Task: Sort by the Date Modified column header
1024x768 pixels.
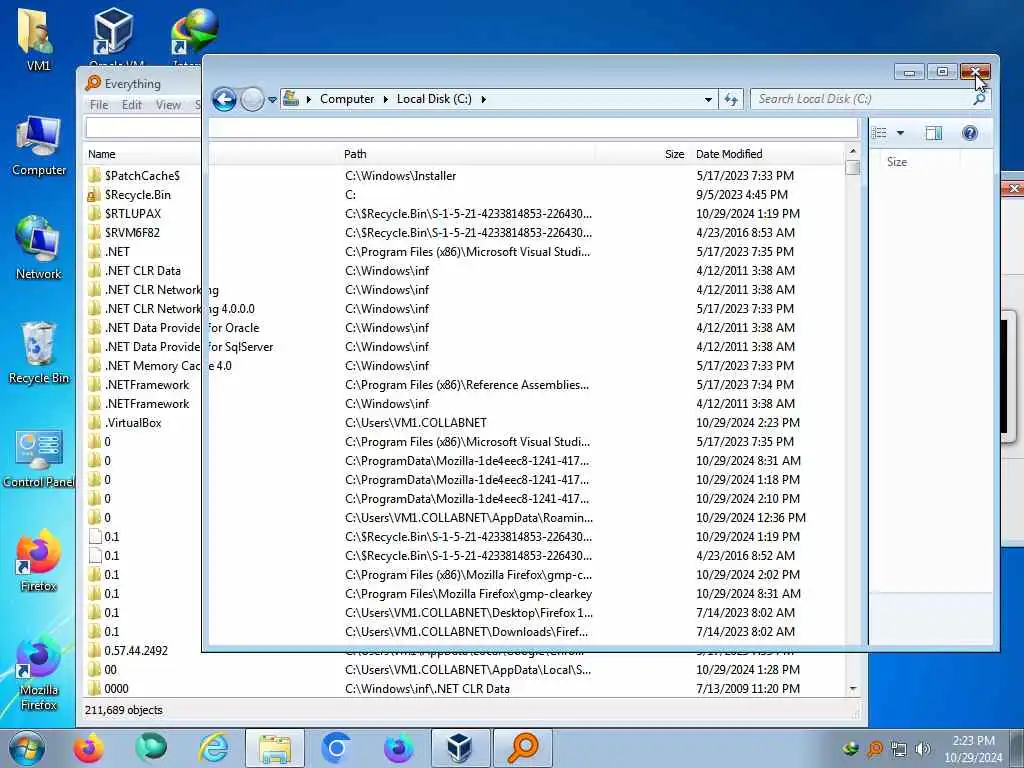Action: pyautogui.click(x=729, y=154)
